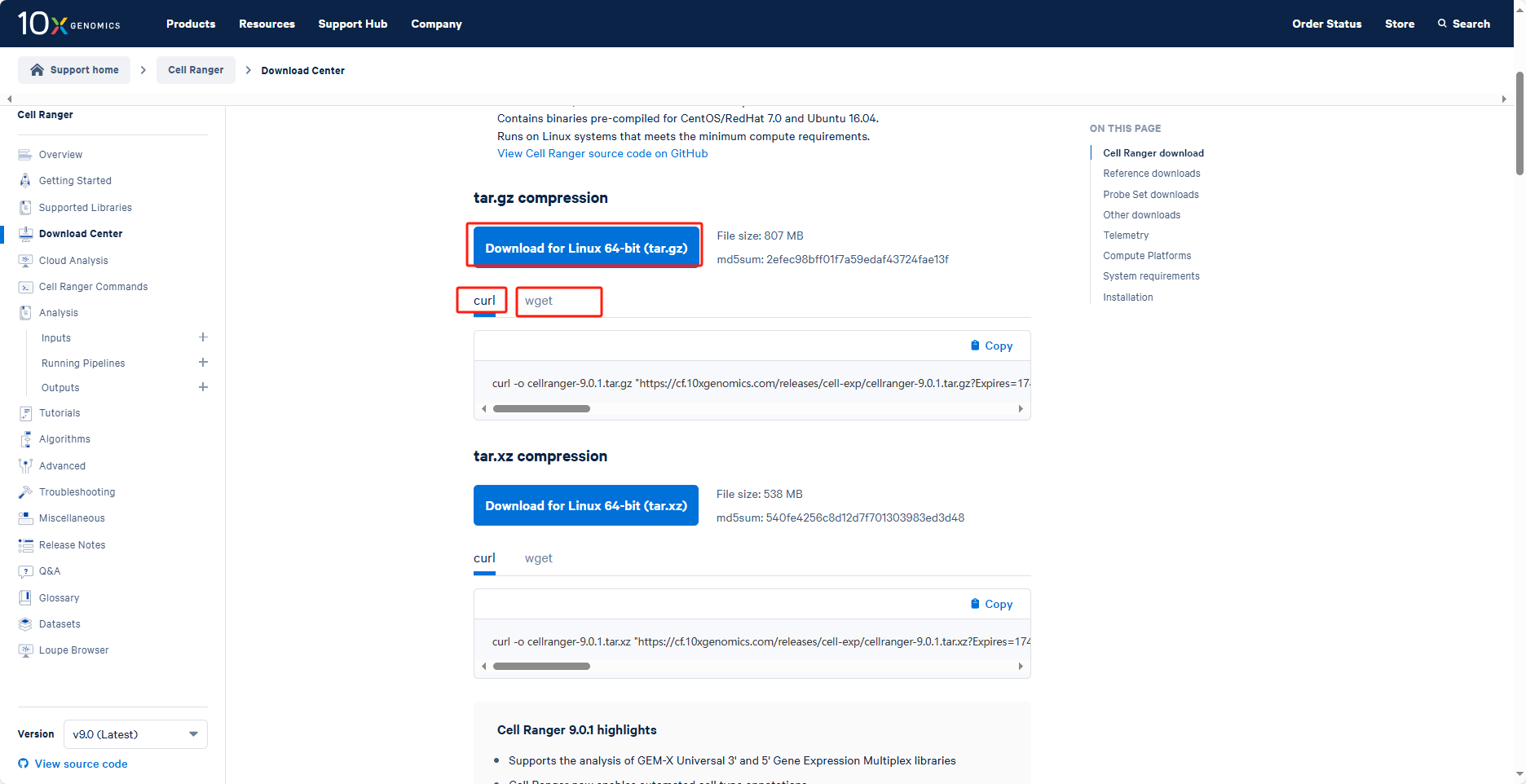Viewport: 1526px width, 784px height.
Task: Click the tar.gz md5sum text
Action: tap(832, 259)
